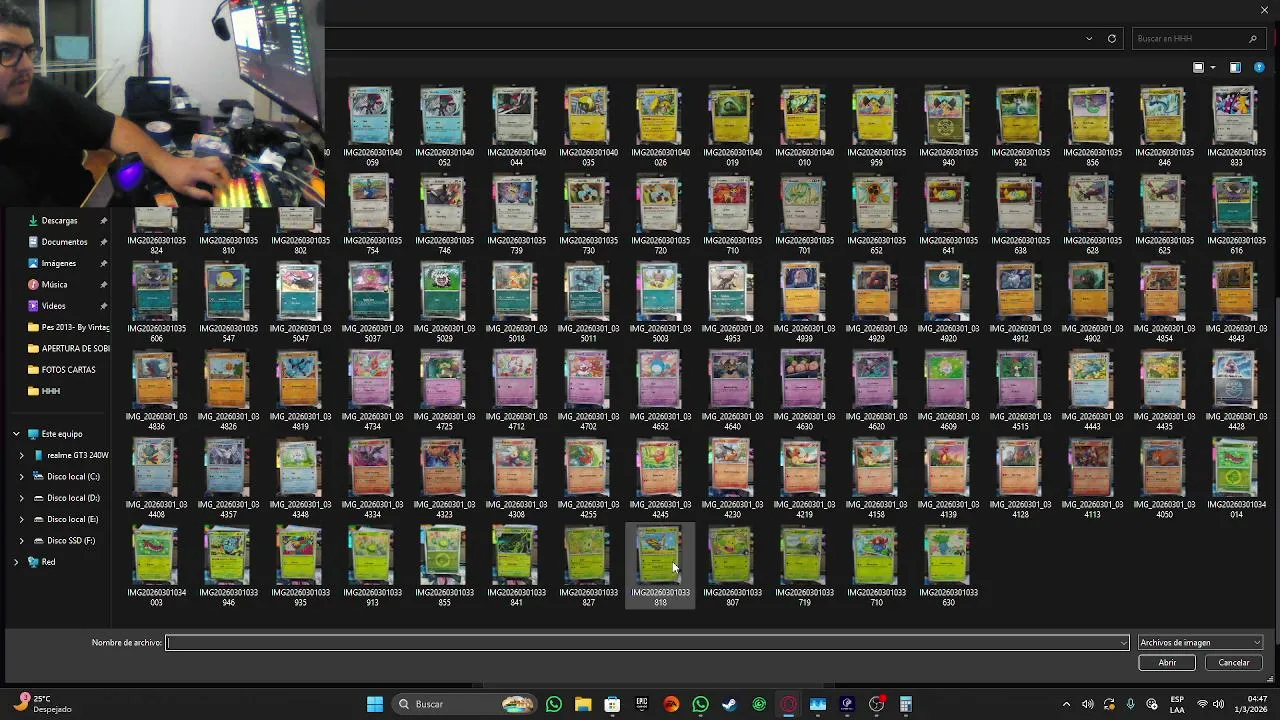The height and width of the screenshot is (720, 1280).
Task: Select thumbnail IMG_20260301_03 5047
Action: tap(300, 303)
